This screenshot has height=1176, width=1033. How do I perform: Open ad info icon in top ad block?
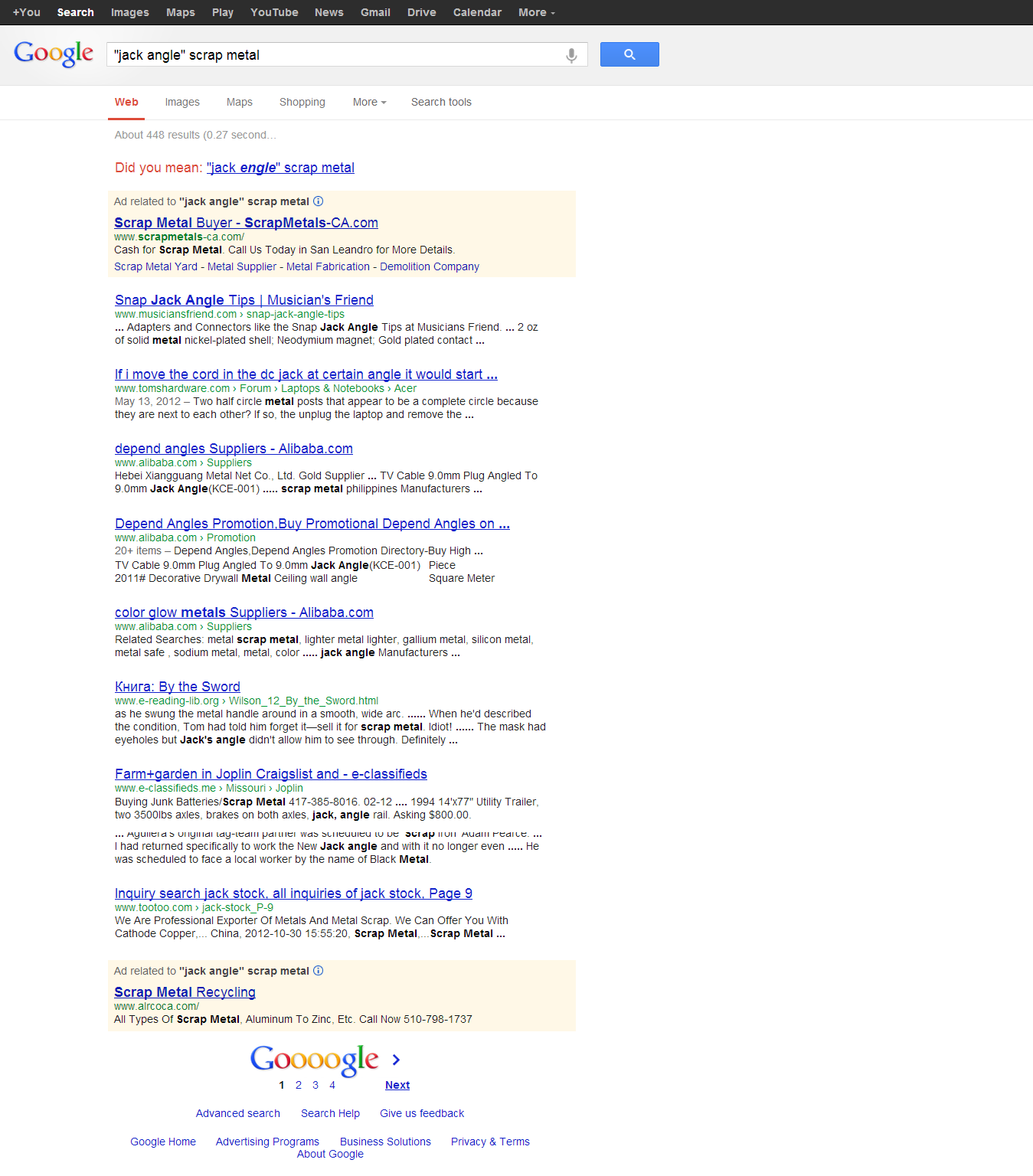coord(319,201)
